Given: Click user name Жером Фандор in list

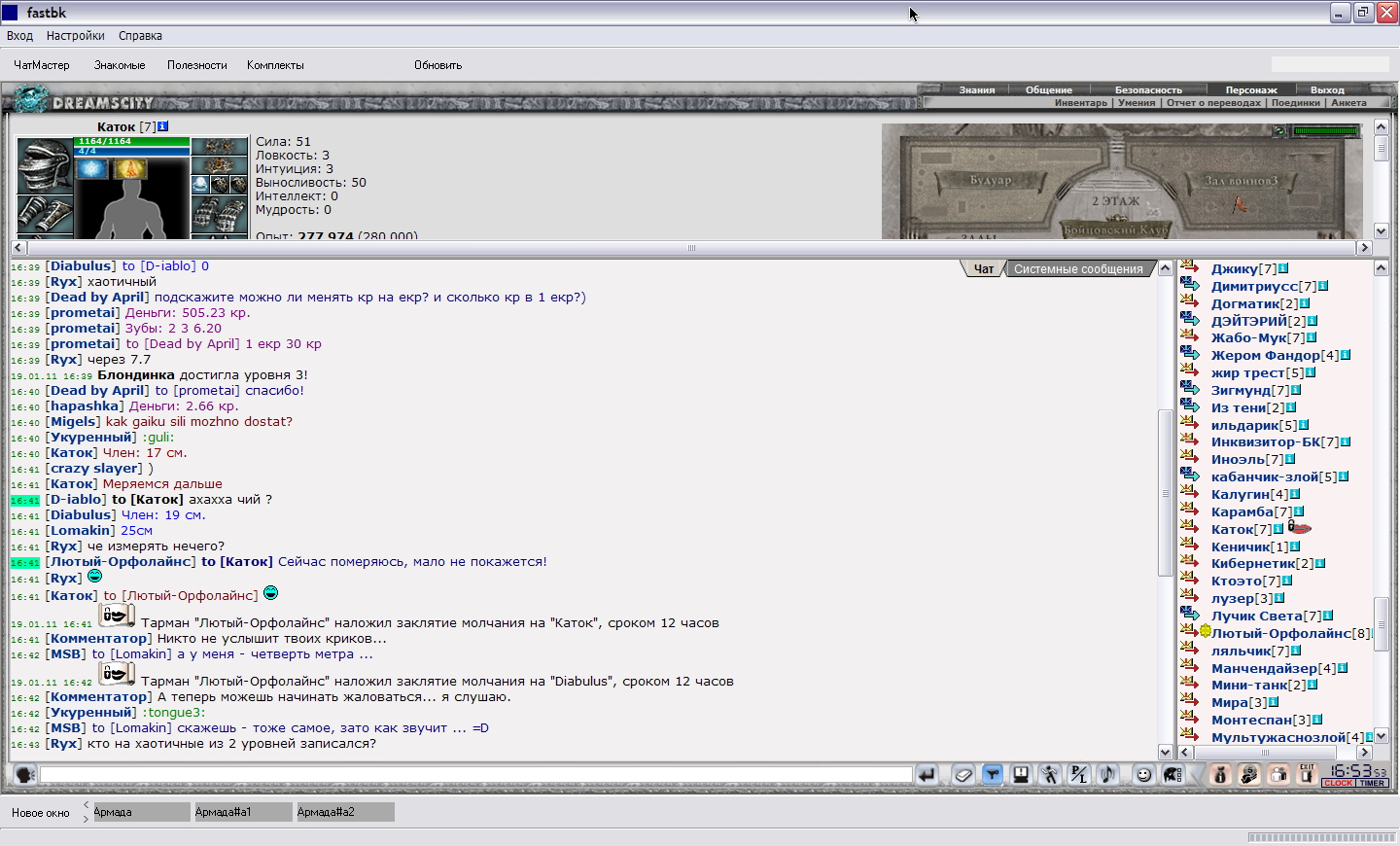Looking at the screenshot, I should tap(1266, 355).
